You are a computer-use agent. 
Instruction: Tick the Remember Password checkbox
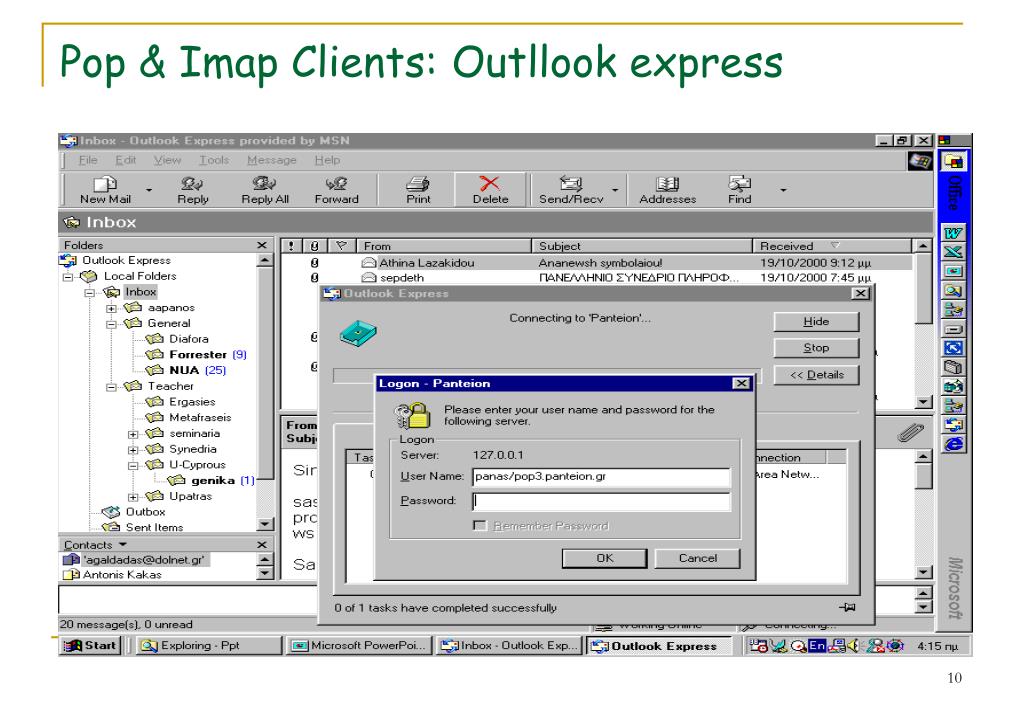pyautogui.click(x=480, y=526)
